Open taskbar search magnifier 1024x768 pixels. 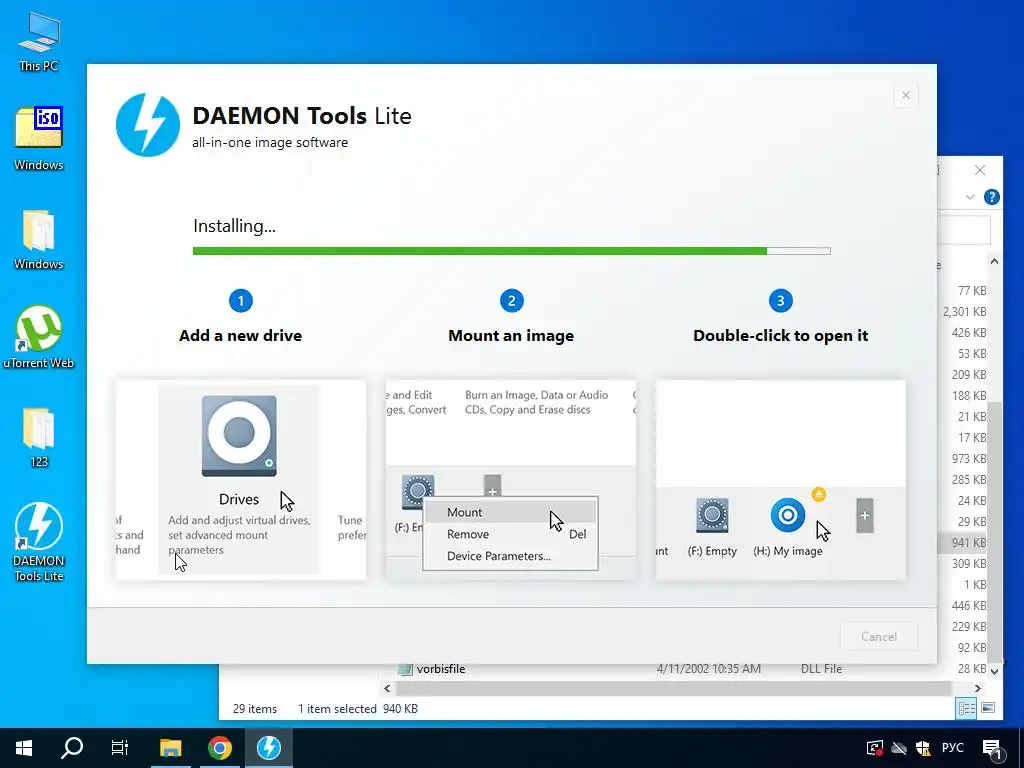point(72,748)
